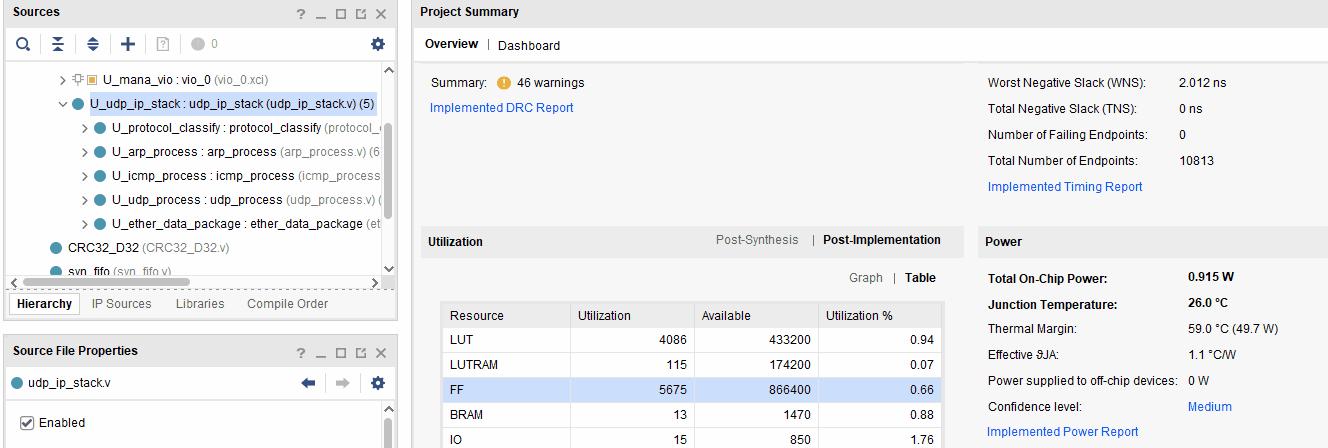This screenshot has width=1328, height=448.
Task: Open the Sources panel settings gear
Action: tap(377, 44)
